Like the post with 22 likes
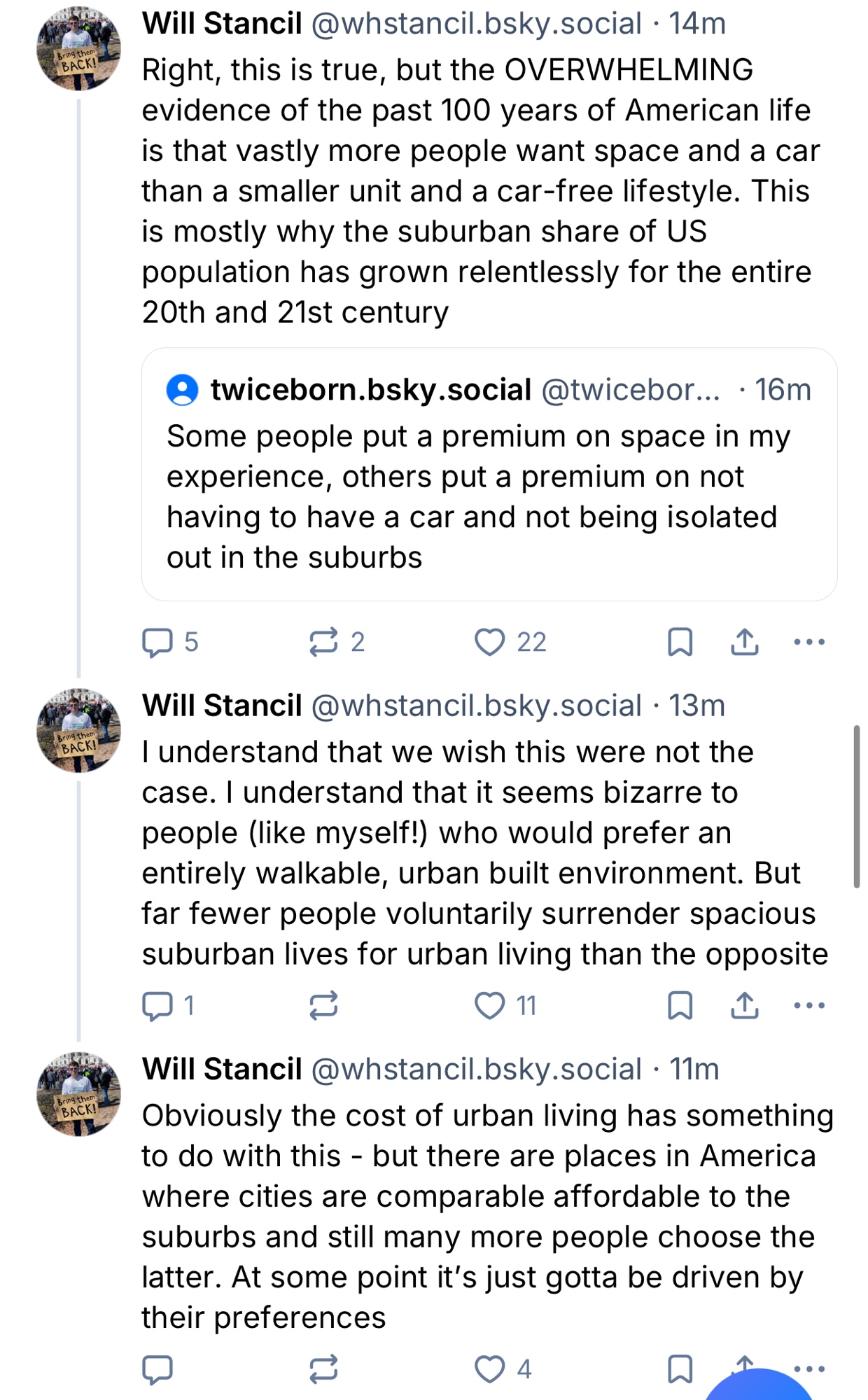868x1400 pixels. tap(489, 642)
